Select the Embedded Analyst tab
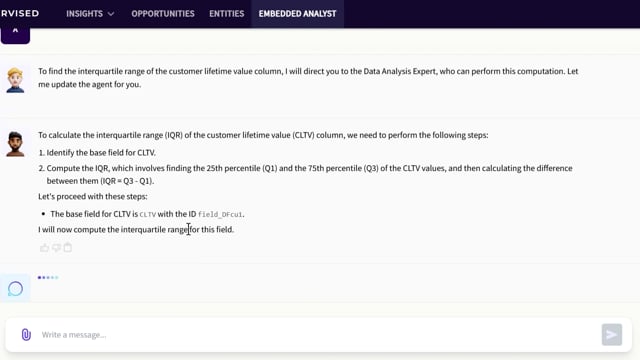Viewport: 640px width, 360px height. (x=297, y=13)
